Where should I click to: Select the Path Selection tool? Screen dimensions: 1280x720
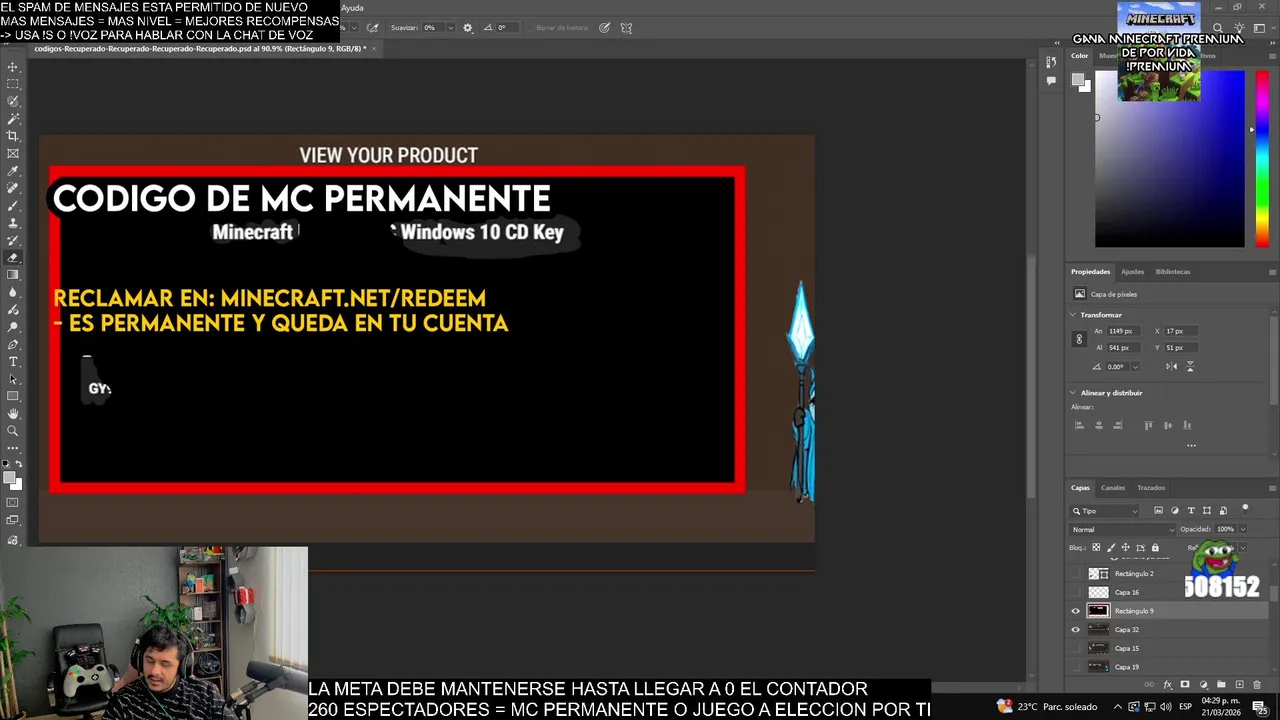point(13,379)
